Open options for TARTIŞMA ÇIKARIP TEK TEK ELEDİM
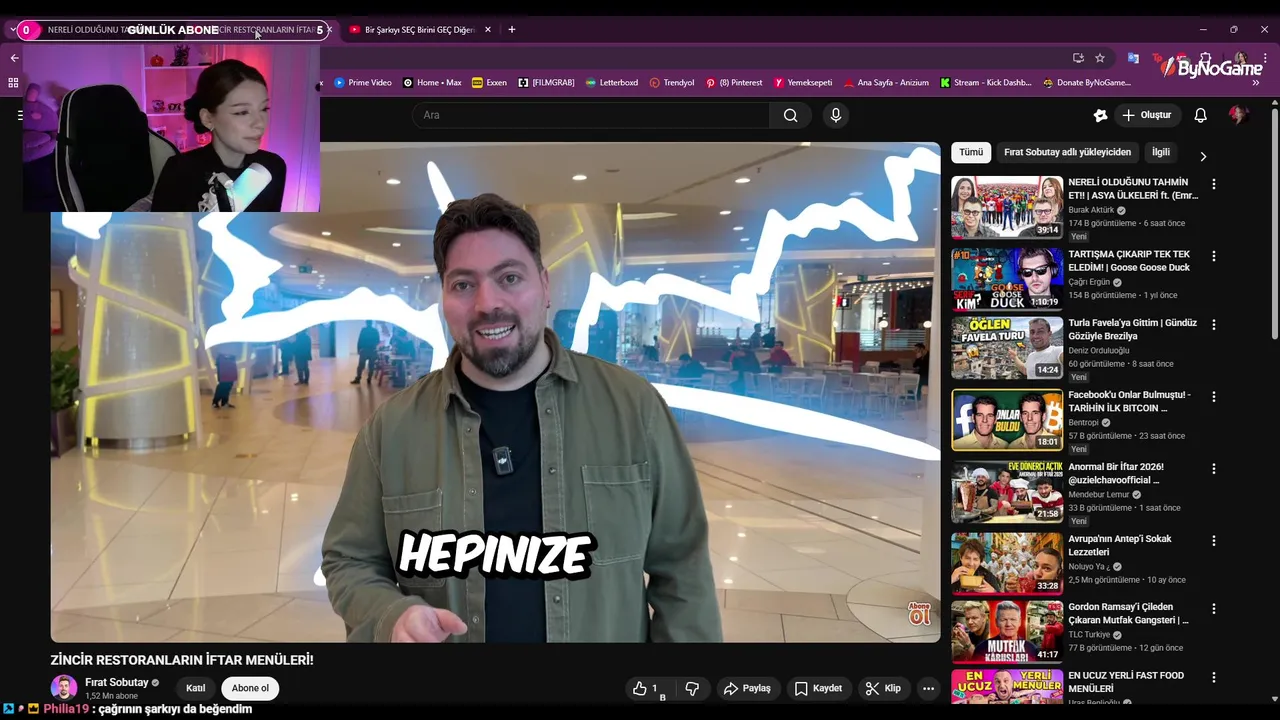 coord(1214,256)
